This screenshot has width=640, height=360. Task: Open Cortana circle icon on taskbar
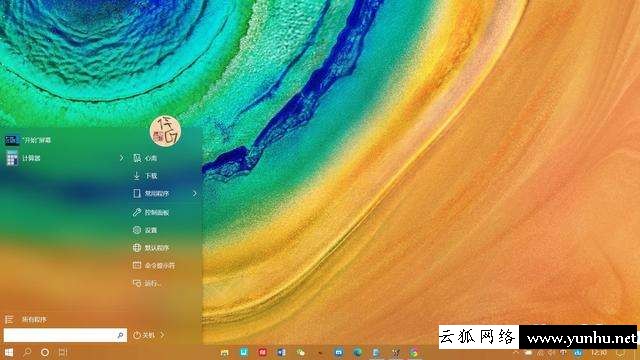coord(45,352)
